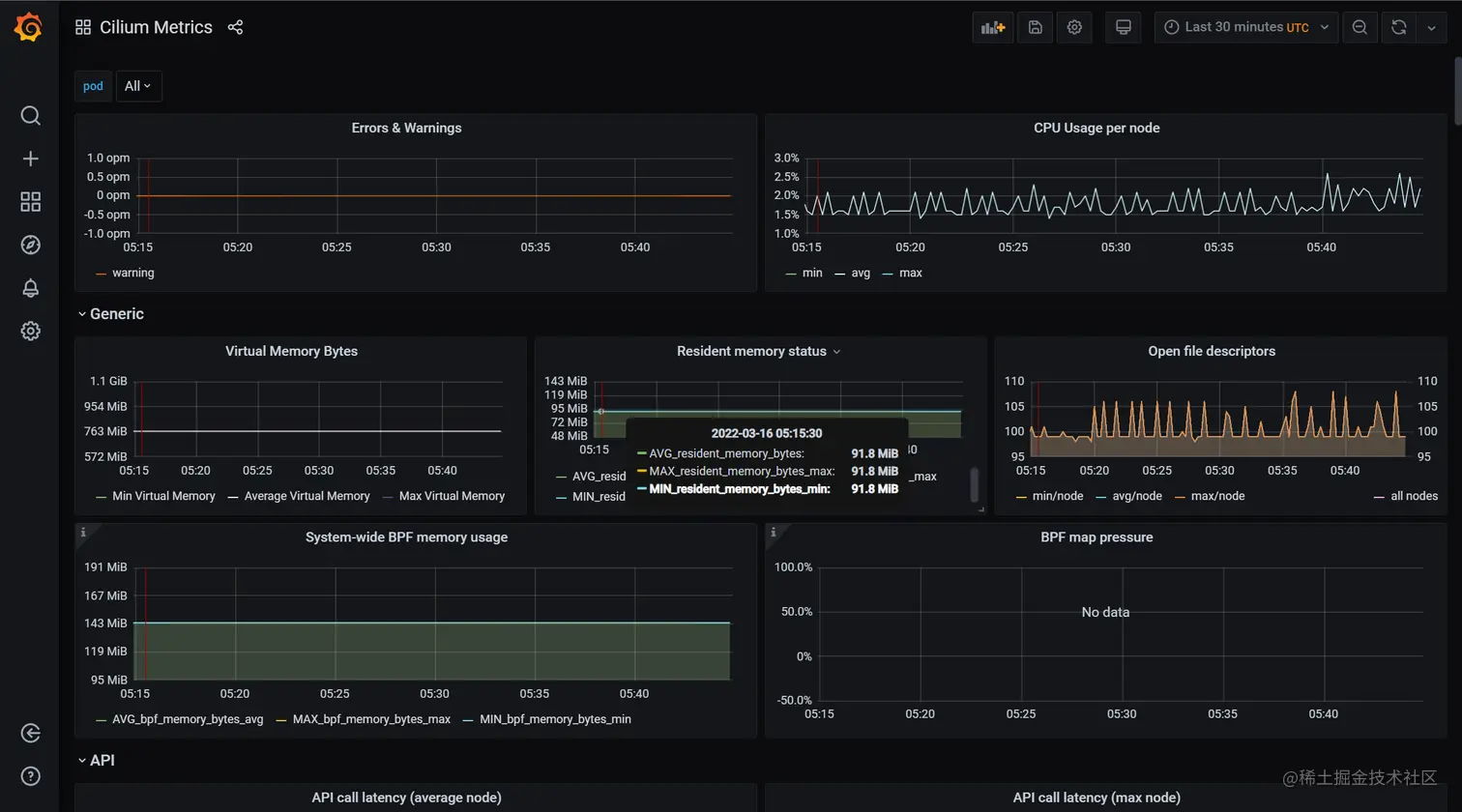Open the Last 30 minutes time picker
Viewport: 1462px width, 812px height.
point(1246,27)
